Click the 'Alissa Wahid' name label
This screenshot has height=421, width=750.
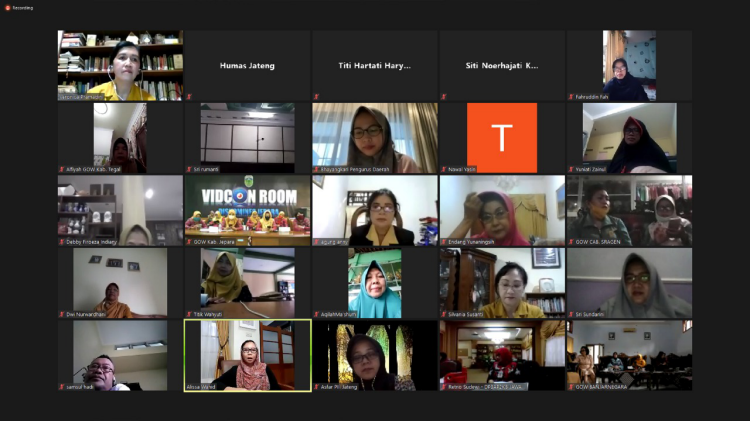201,387
